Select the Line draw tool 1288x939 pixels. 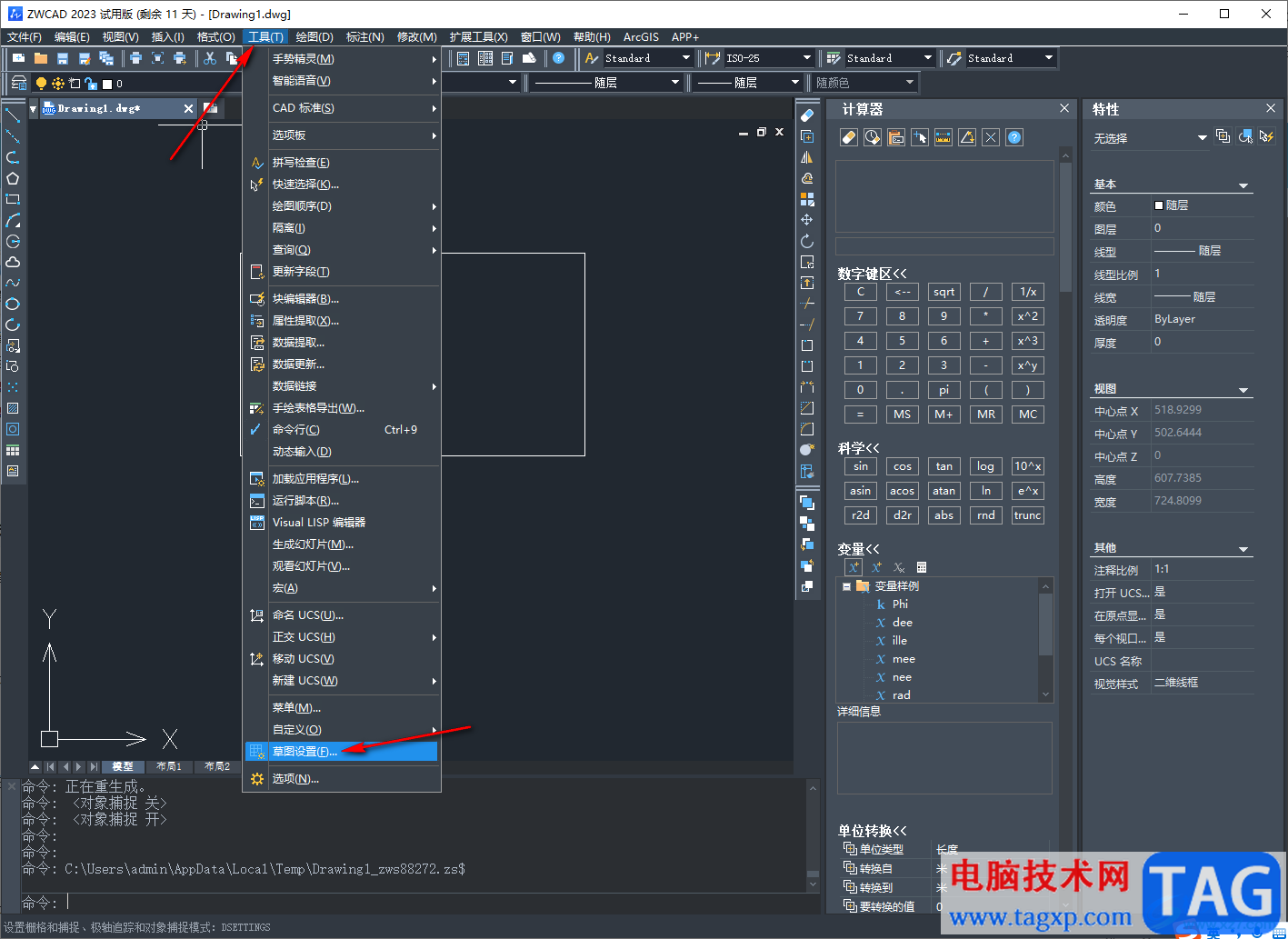tap(13, 115)
